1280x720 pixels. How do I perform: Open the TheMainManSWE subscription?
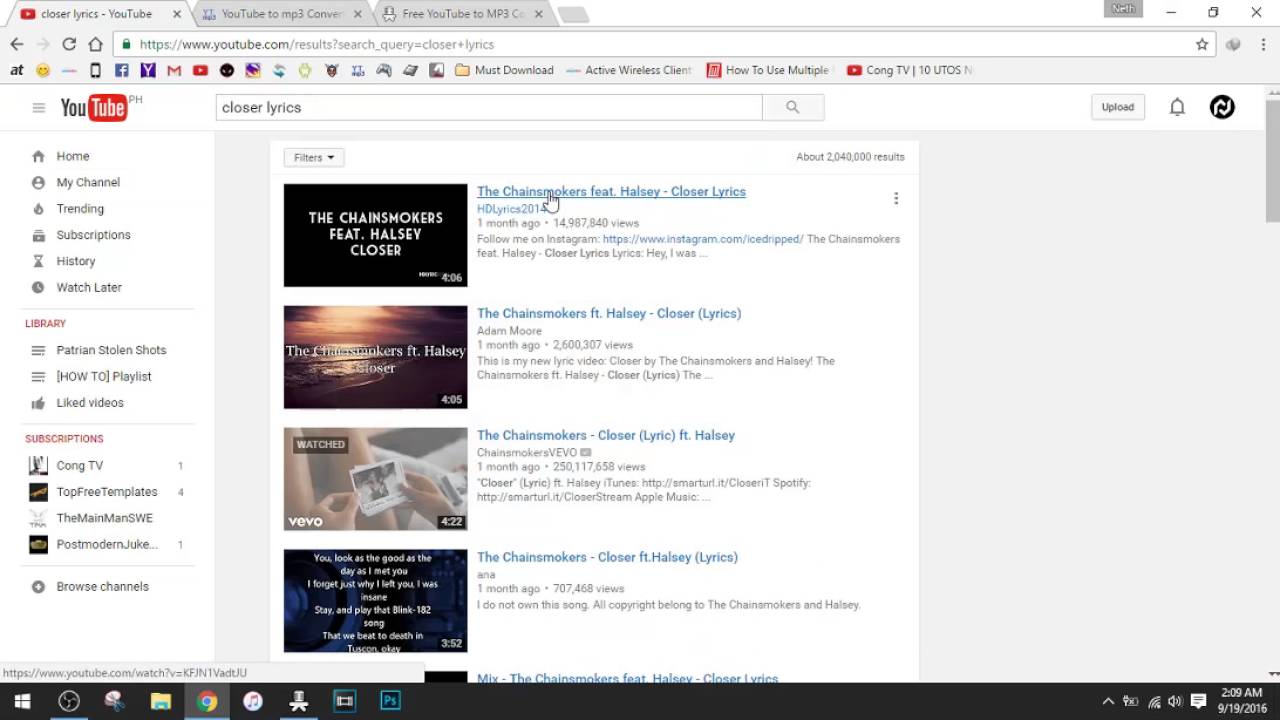pos(105,518)
